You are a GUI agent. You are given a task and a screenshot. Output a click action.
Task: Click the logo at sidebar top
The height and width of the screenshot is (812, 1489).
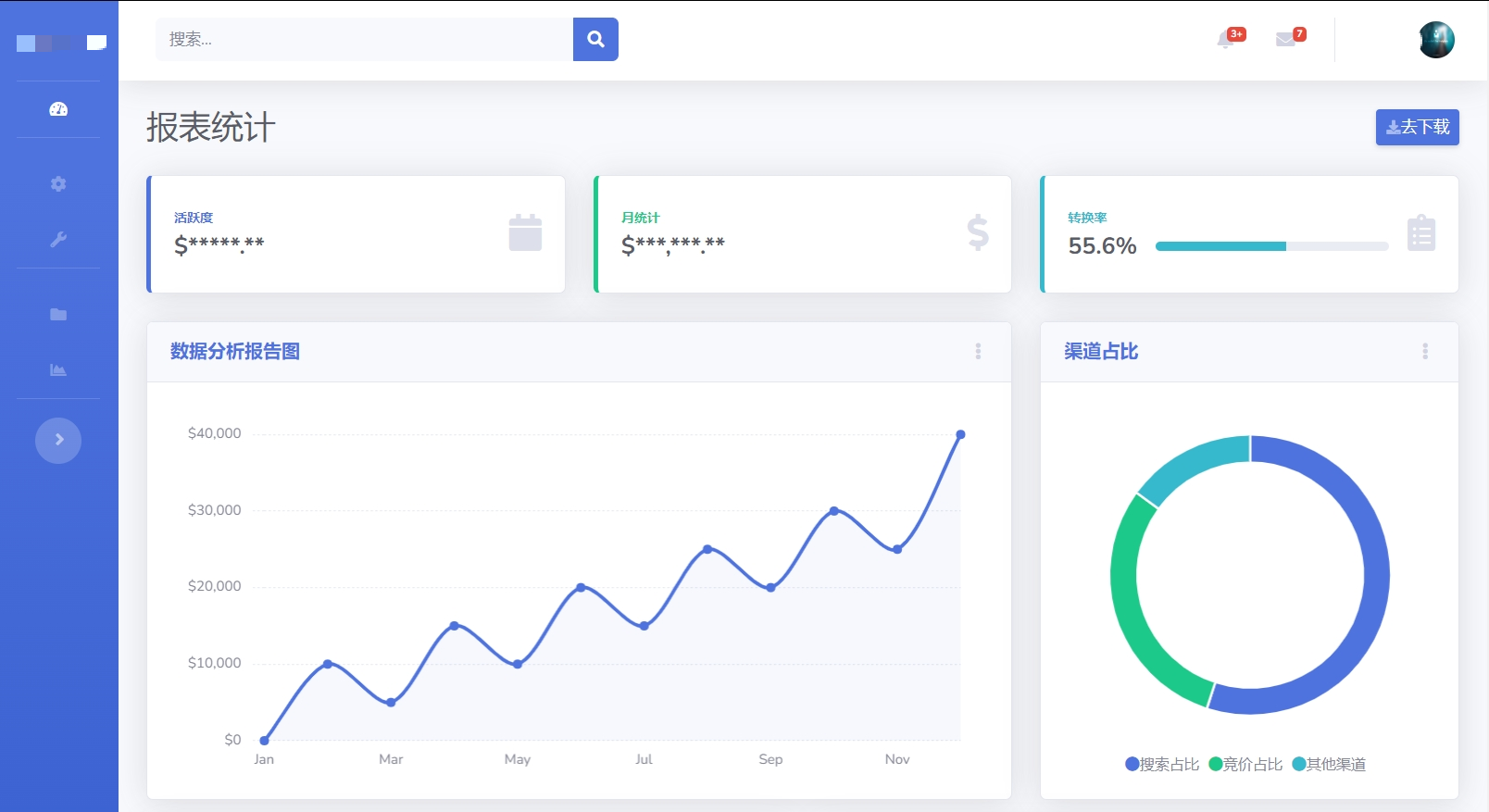coord(61,43)
